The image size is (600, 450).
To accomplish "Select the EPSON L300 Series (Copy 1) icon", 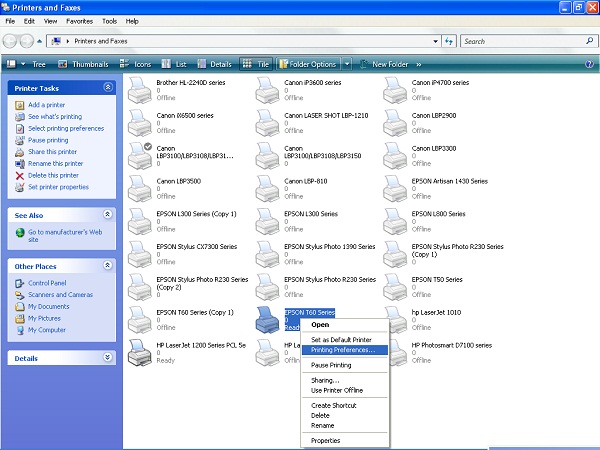I will click(x=139, y=222).
